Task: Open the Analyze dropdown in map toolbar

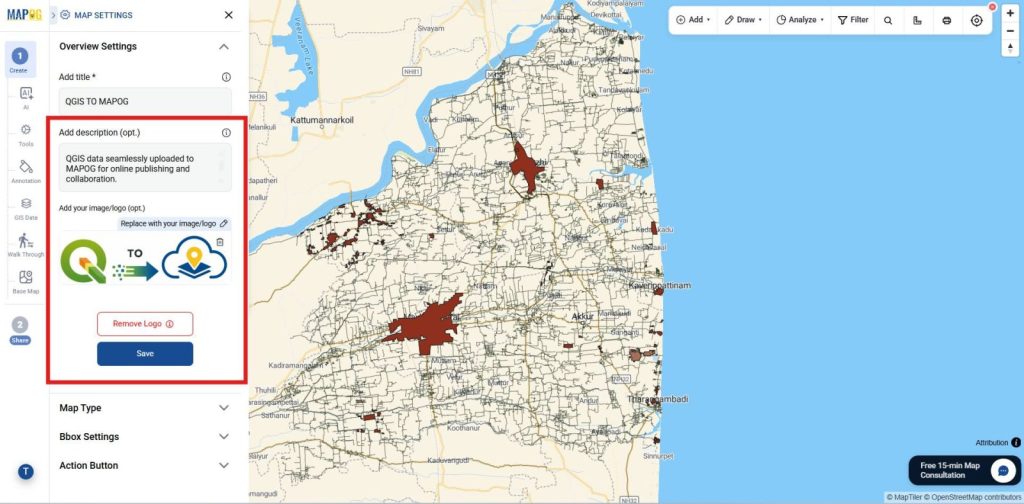Action: coord(800,20)
